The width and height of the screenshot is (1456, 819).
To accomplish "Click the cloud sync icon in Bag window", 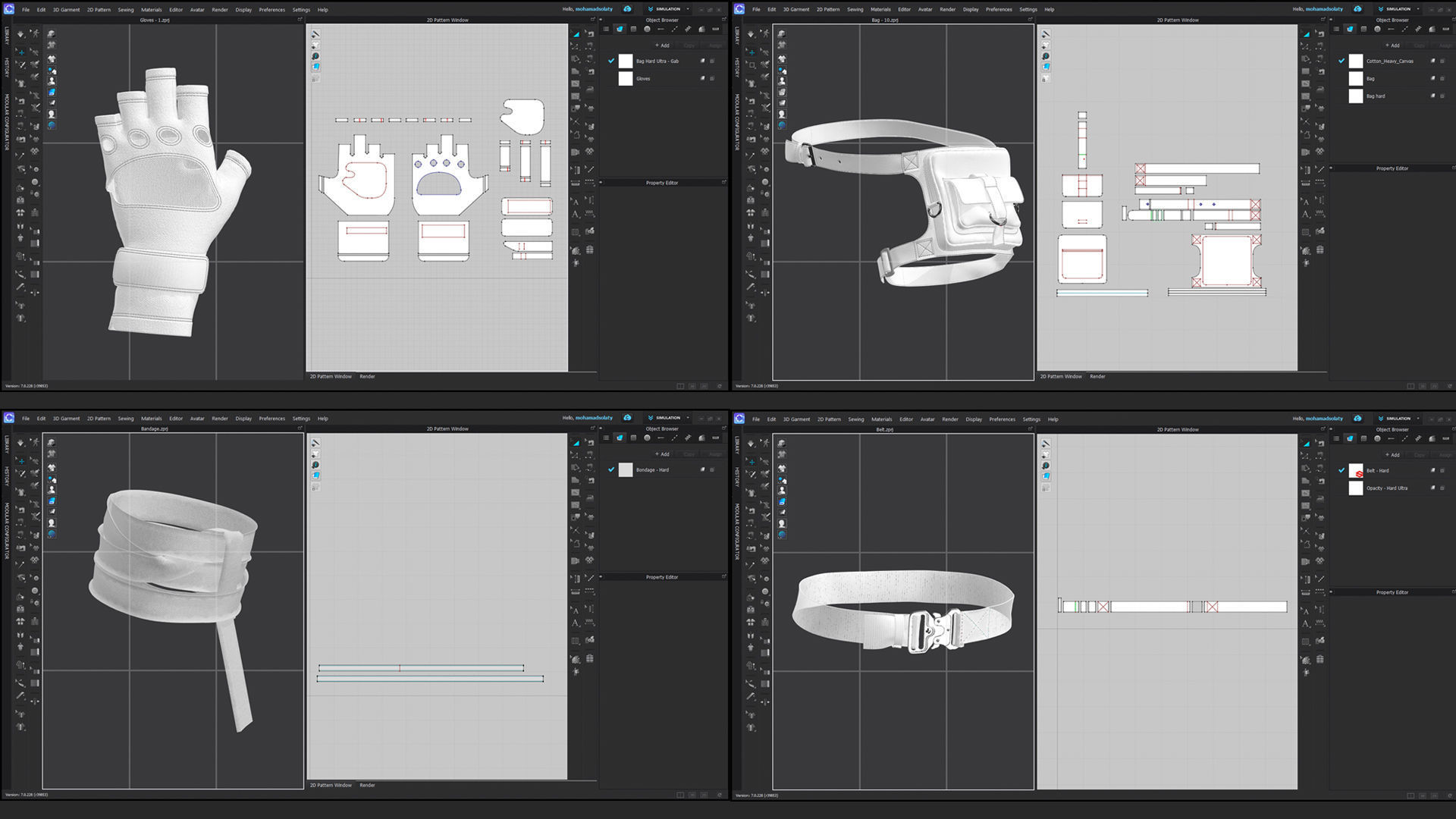I will tap(1357, 9).
